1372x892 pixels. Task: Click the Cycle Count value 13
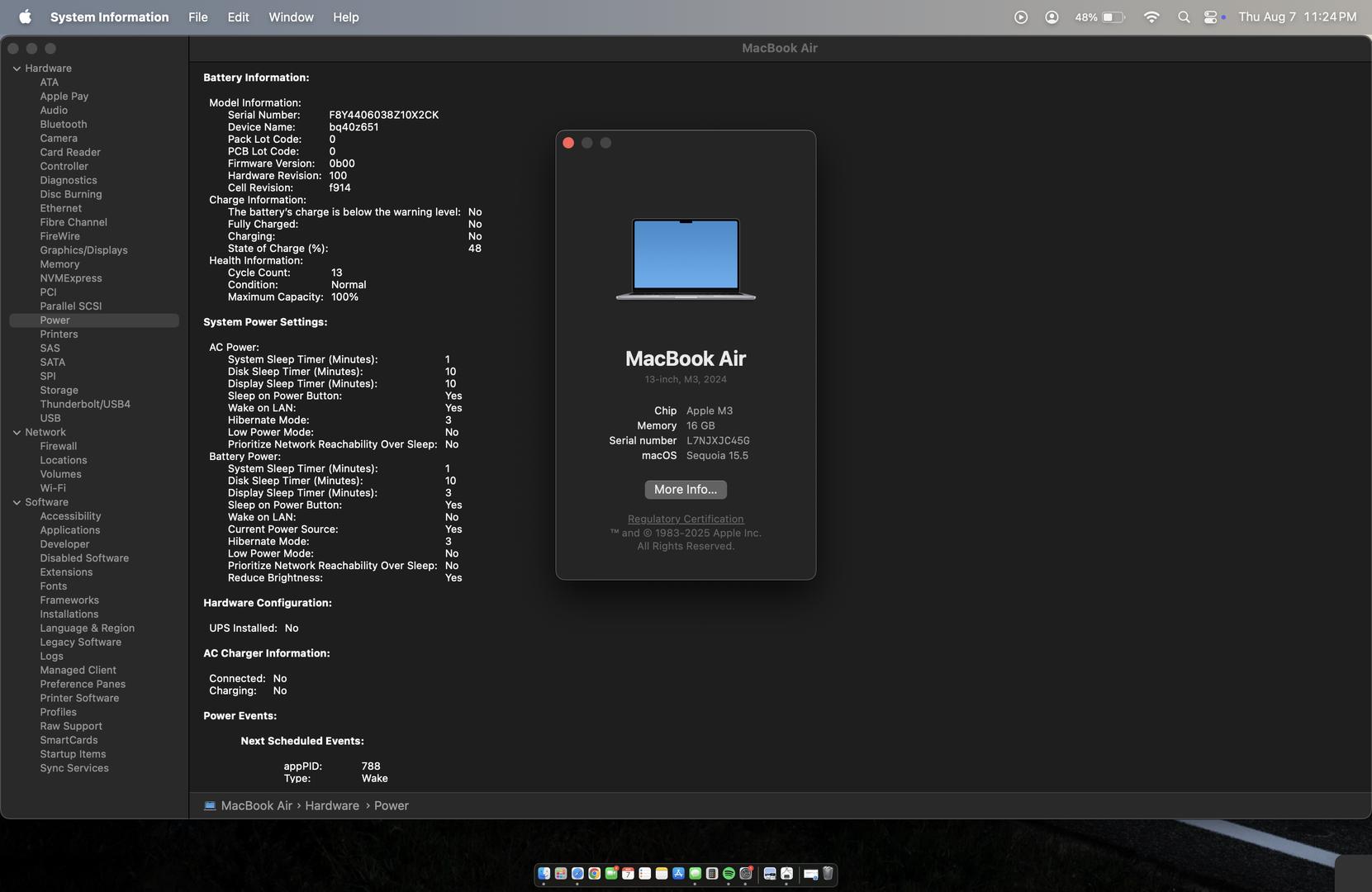[336, 273]
